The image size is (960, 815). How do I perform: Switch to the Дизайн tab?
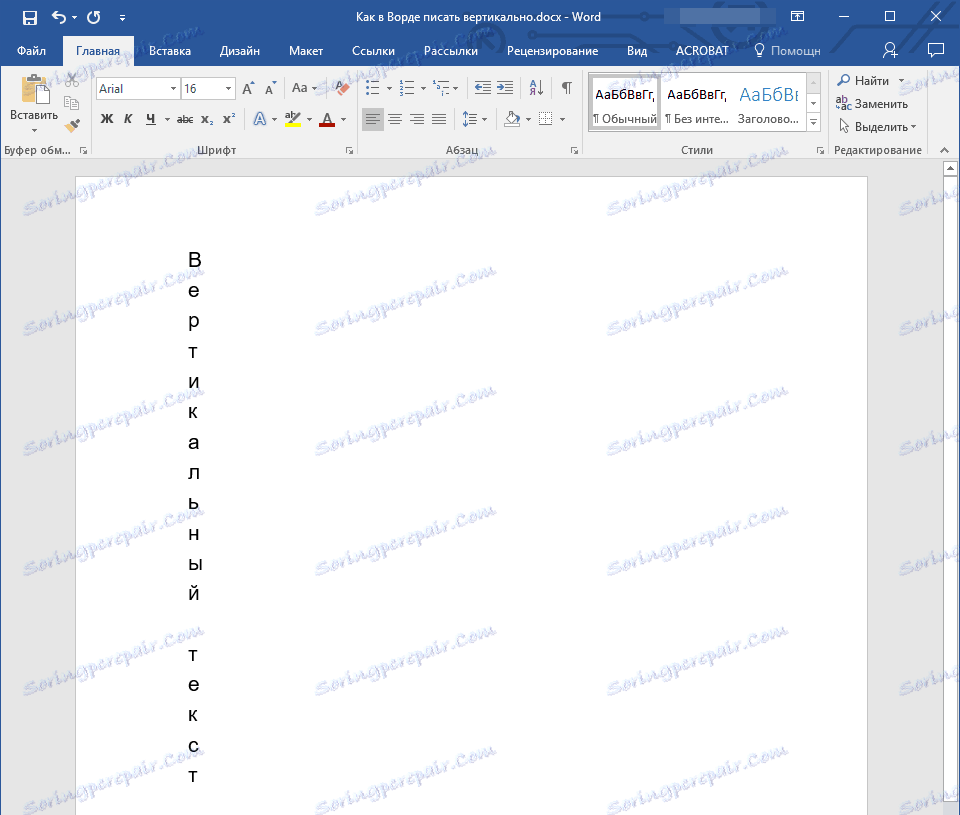(239, 51)
